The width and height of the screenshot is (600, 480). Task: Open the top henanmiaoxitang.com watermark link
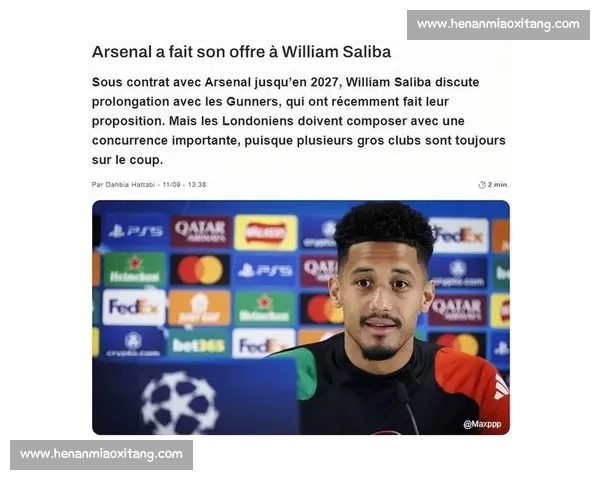click(x=498, y=24)
